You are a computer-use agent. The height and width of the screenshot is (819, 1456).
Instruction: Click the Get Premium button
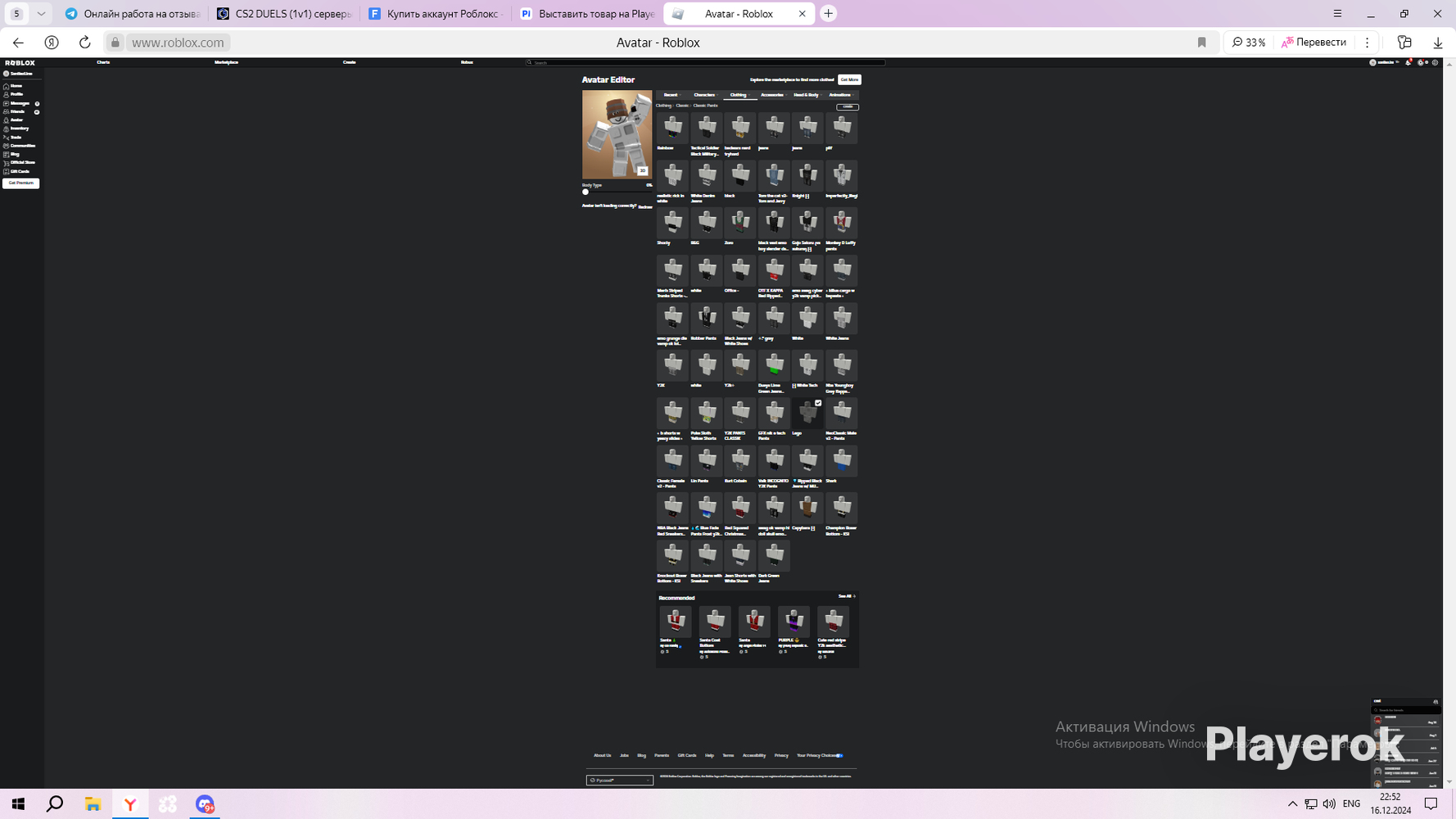[20, 183]
